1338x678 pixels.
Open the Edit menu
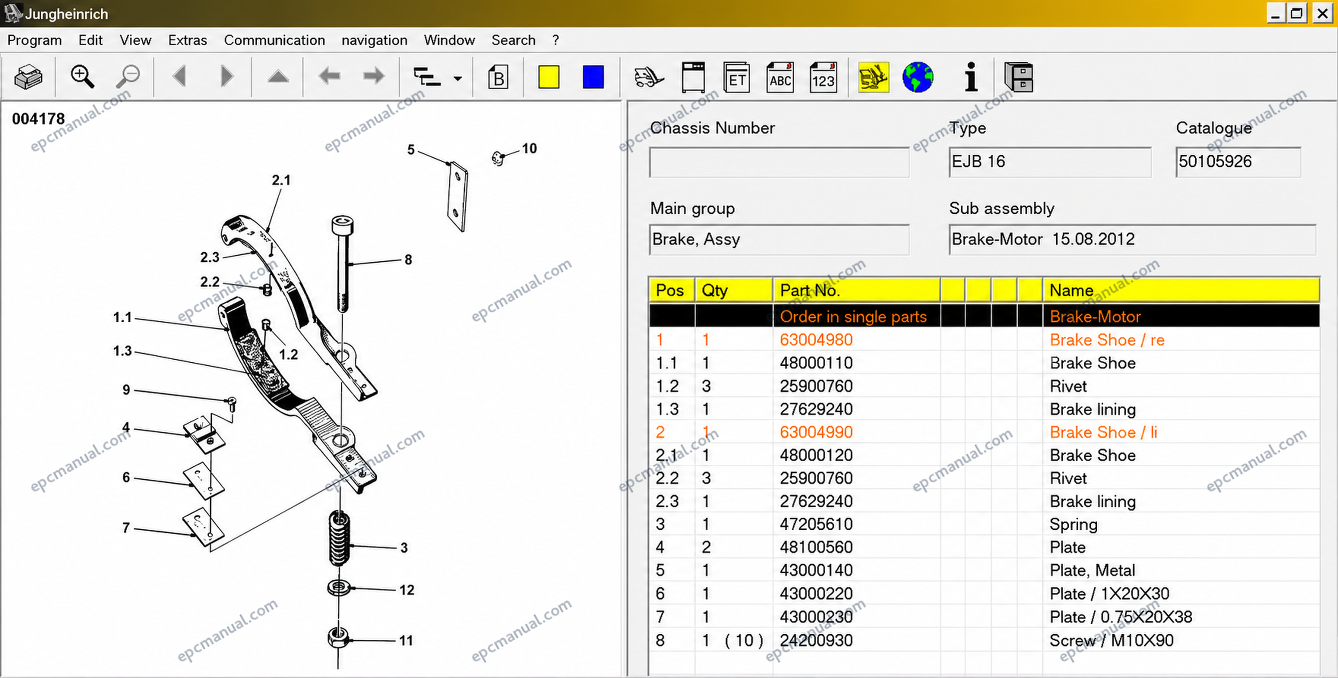(x=91, y=40)
